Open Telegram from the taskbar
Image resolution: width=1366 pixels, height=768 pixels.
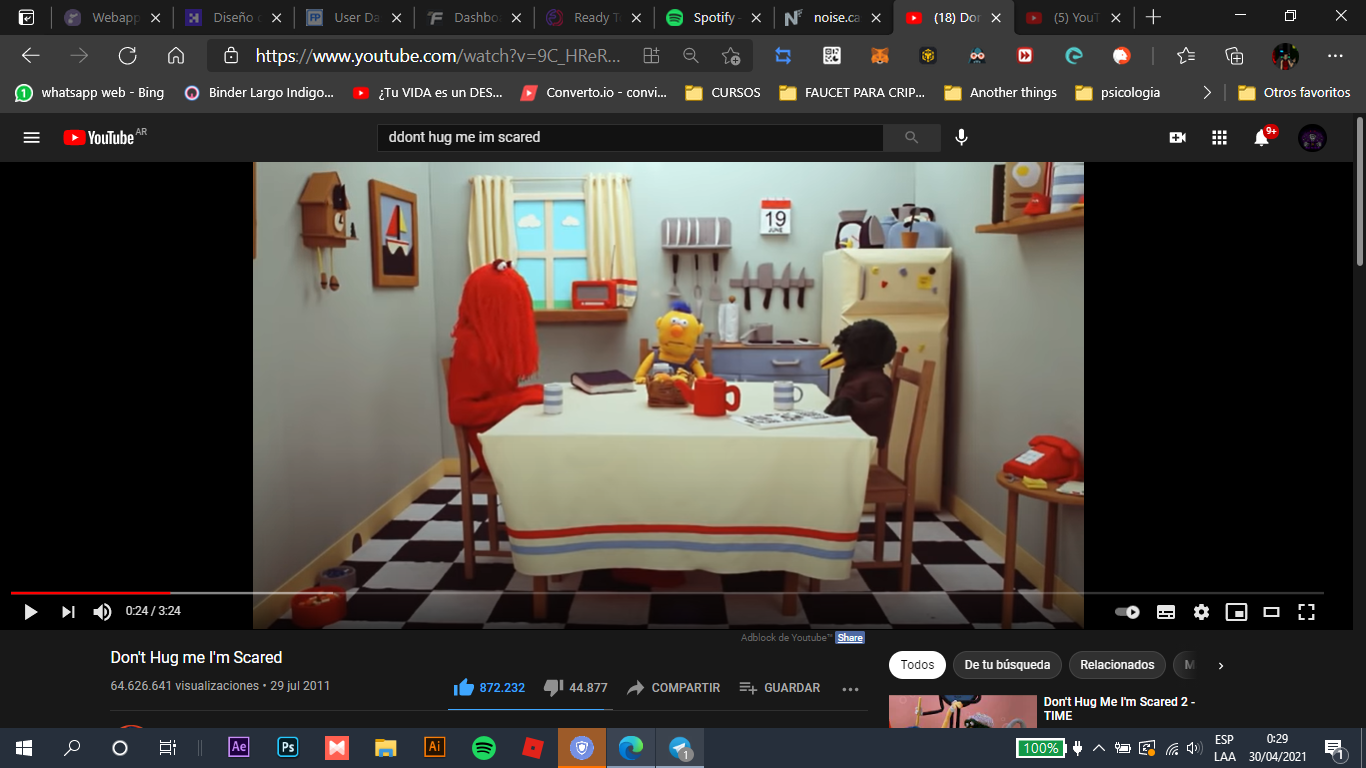tap(680, 747)
